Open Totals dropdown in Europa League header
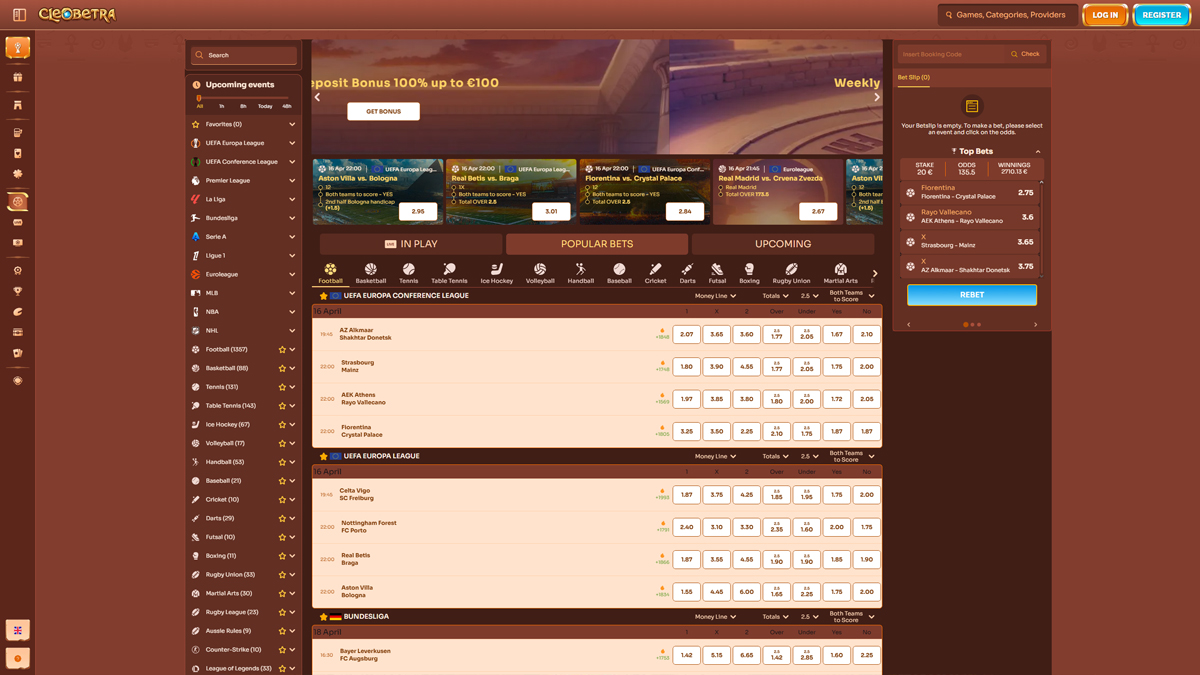The height and width of the screenshot is (675, 1200). (x=775, y=456)
